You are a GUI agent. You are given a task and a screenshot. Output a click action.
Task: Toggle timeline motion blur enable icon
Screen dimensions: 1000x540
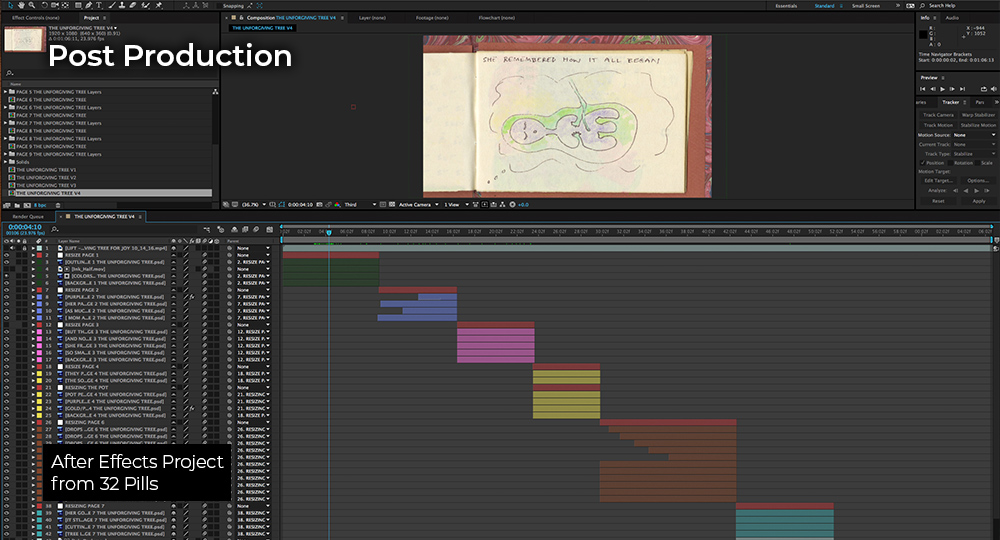(x=256, y=229)
